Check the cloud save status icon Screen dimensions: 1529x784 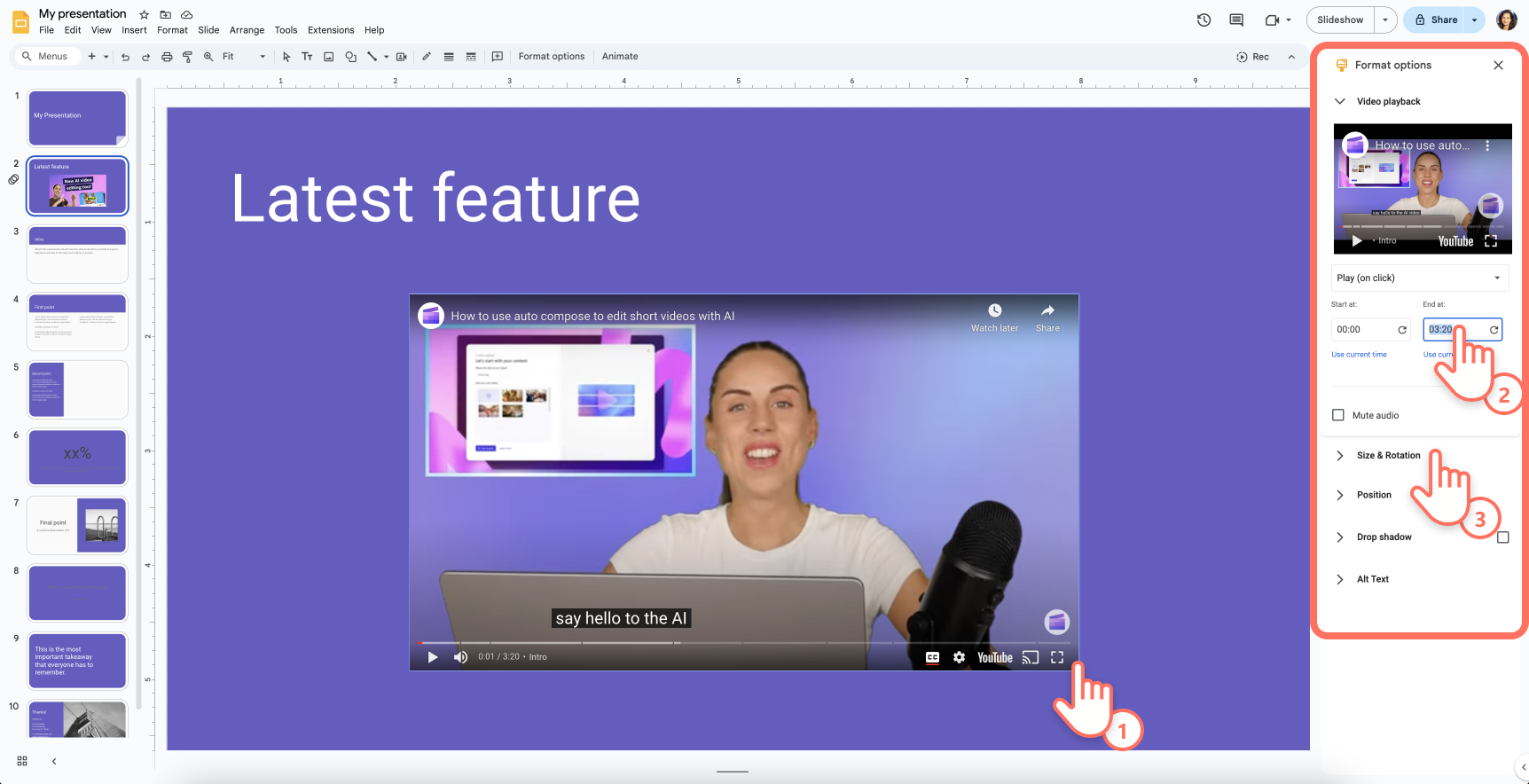coord(186,14)
